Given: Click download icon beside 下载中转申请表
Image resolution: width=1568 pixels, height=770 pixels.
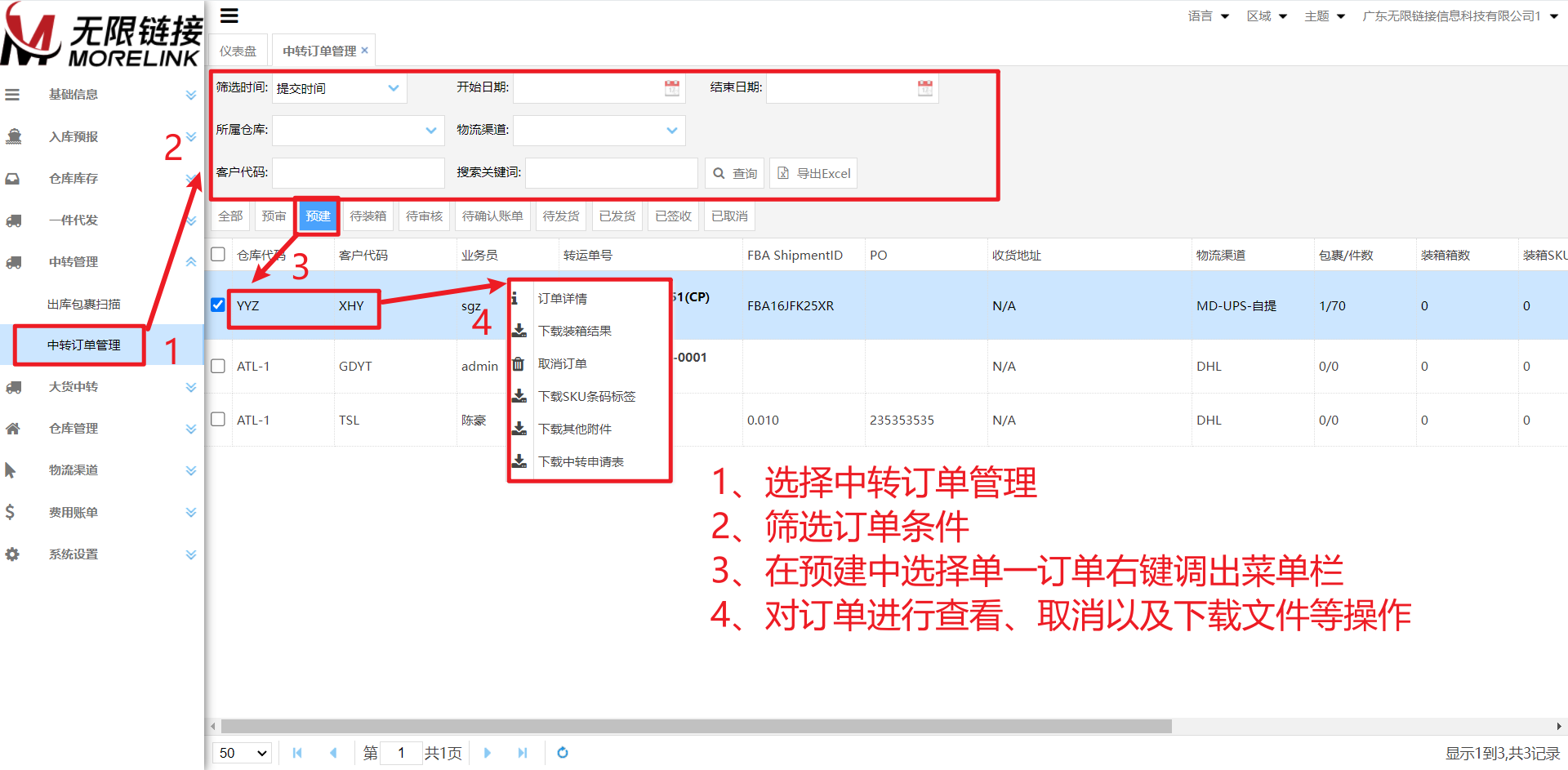Looking at the screenshot, I should [519, 461].
